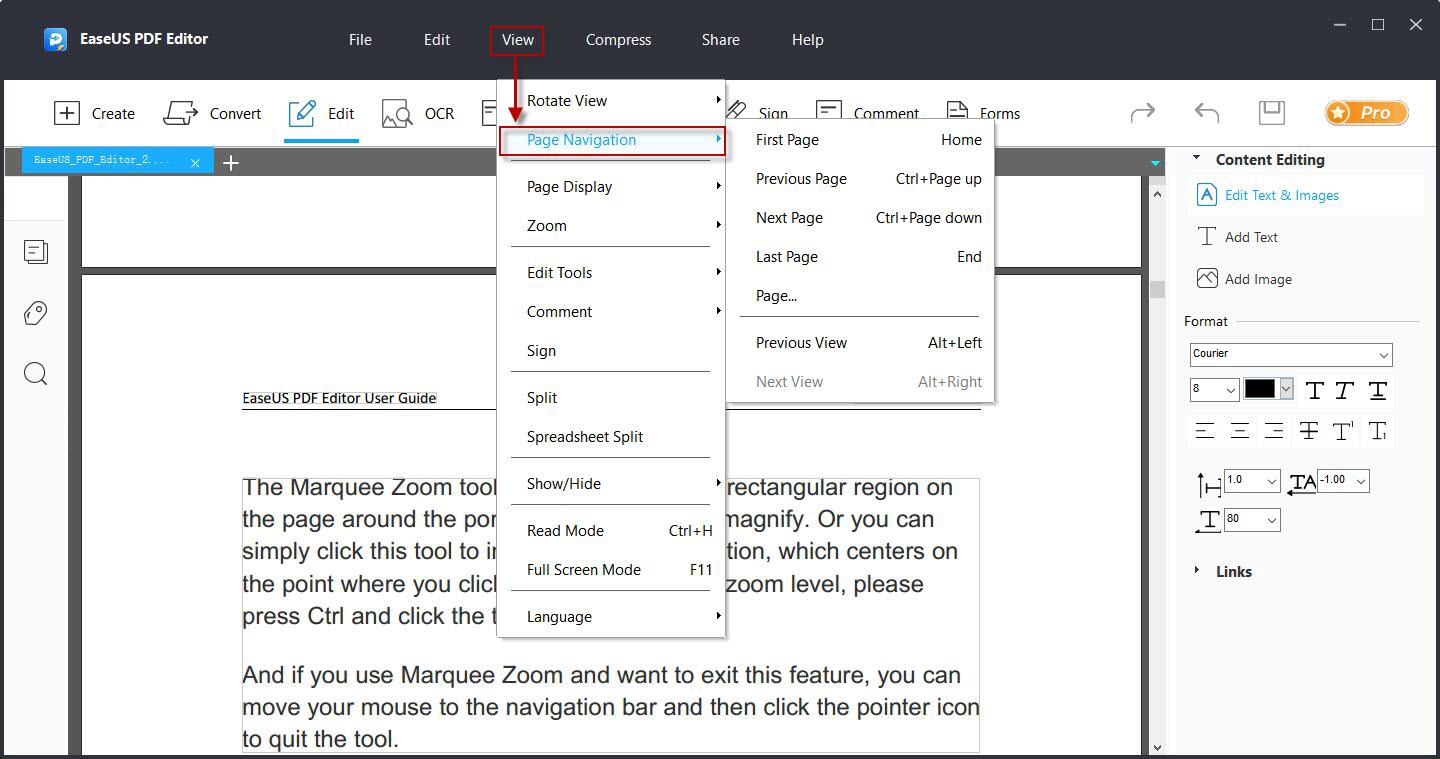Open the tab list dropdown arrow
This screenshot has width=1440, height=759.
pyautogui.click(x=1155, y=163)
